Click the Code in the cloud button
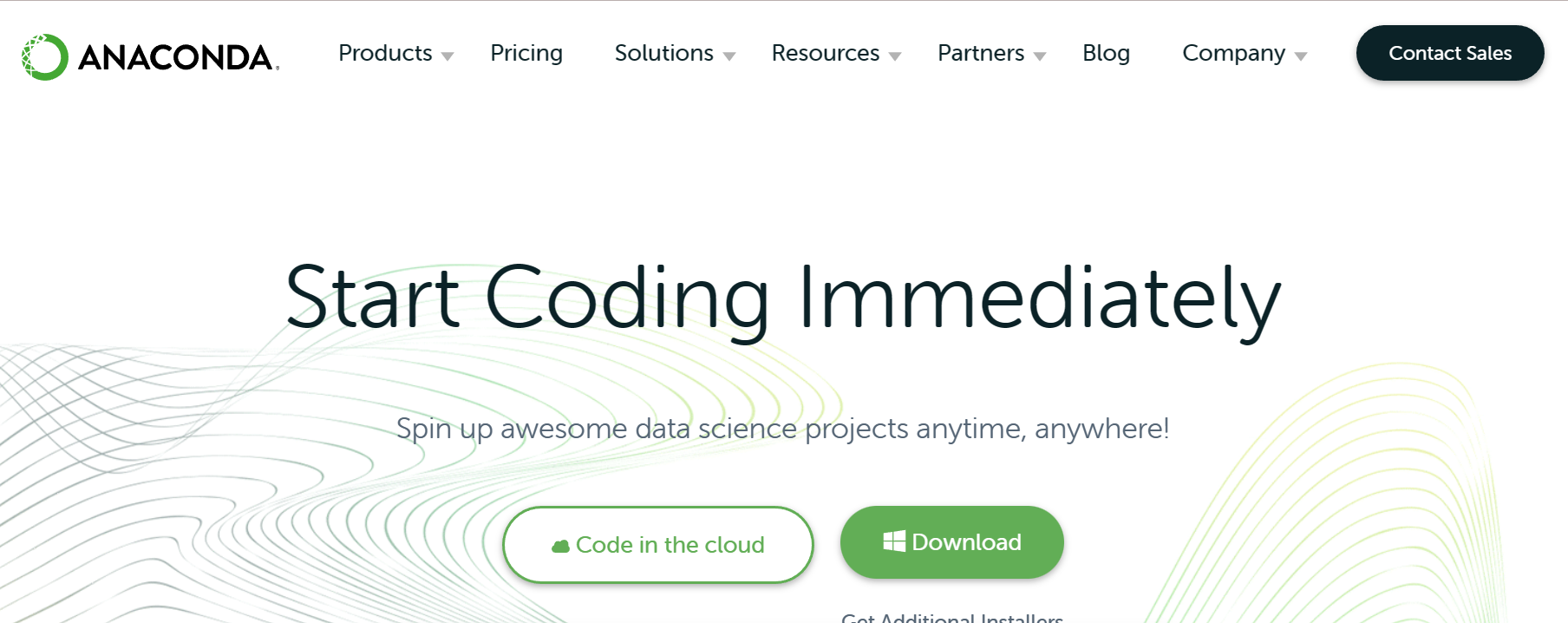The height and width of the screenshot is (623, 1568). point(658,545)
